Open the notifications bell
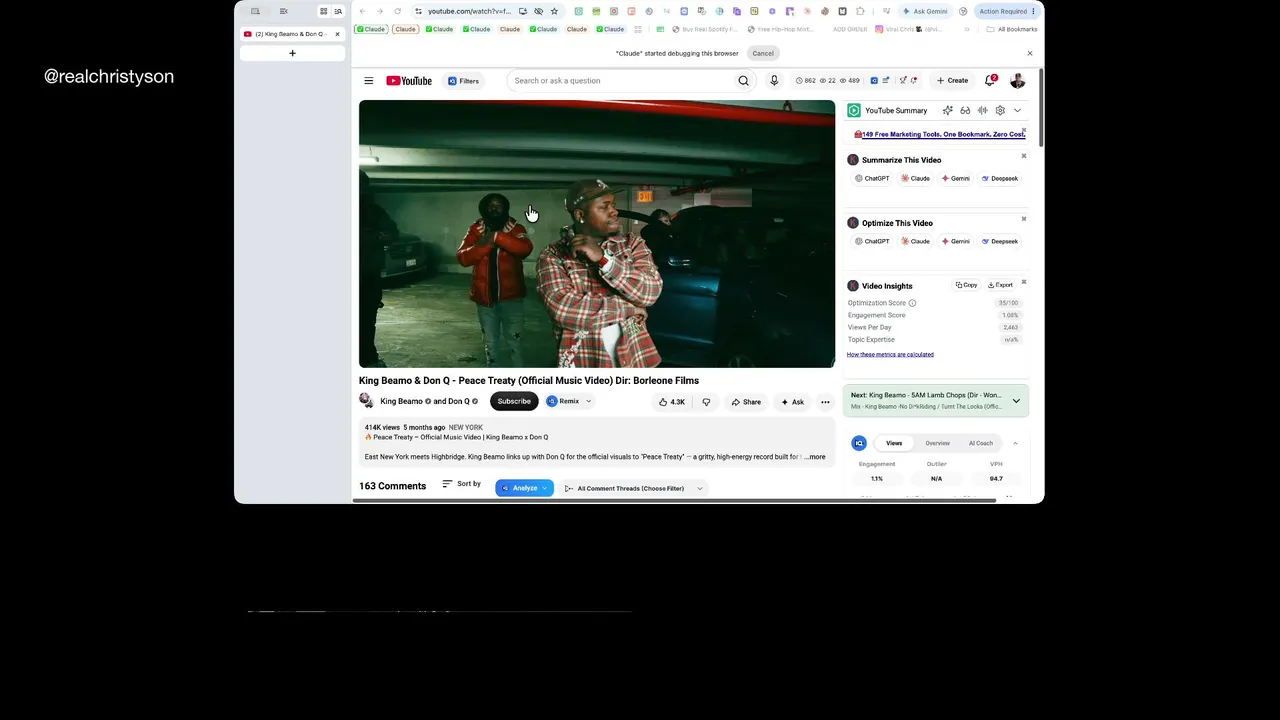 [990, 81]
